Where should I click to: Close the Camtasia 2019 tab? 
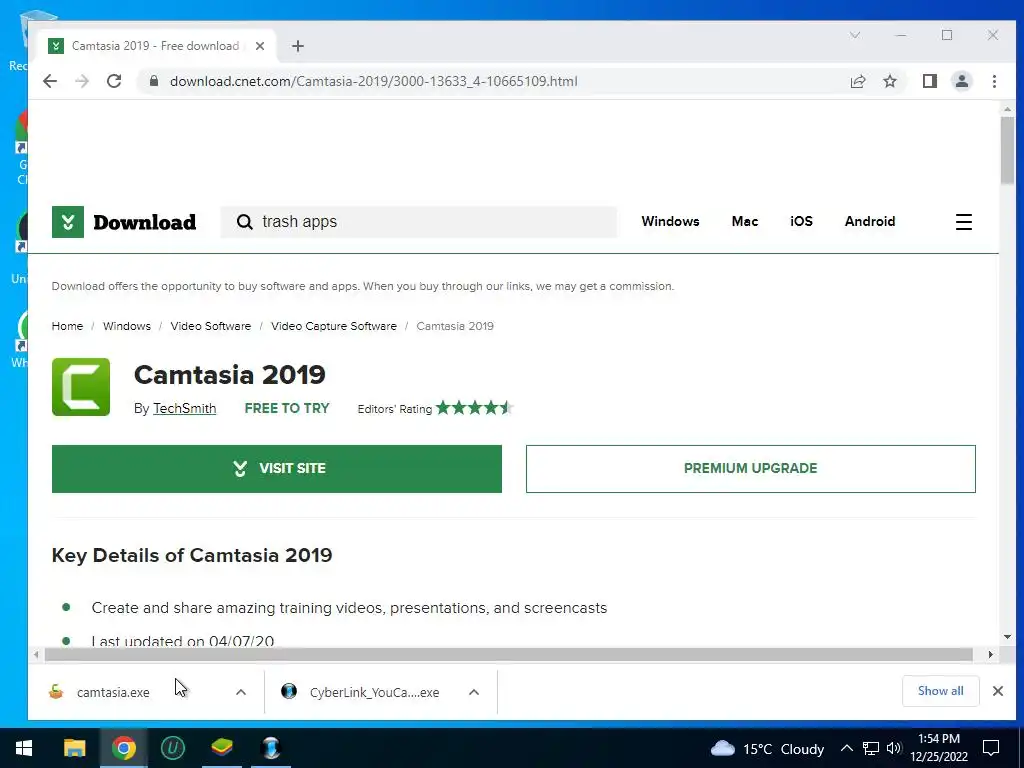coord(260,46)
